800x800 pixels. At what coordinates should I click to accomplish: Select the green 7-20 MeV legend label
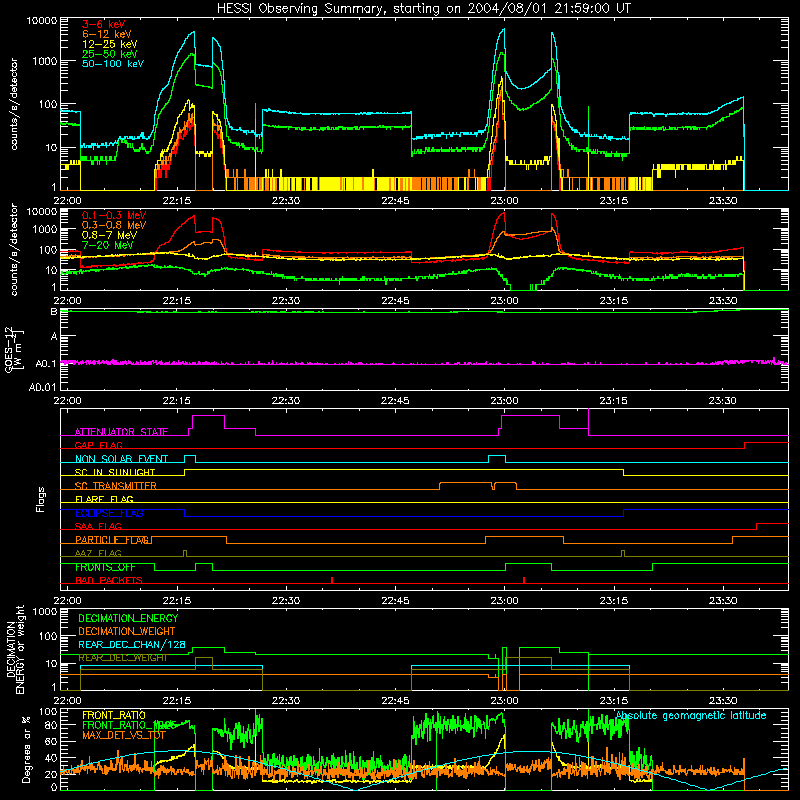coord(108,245)
